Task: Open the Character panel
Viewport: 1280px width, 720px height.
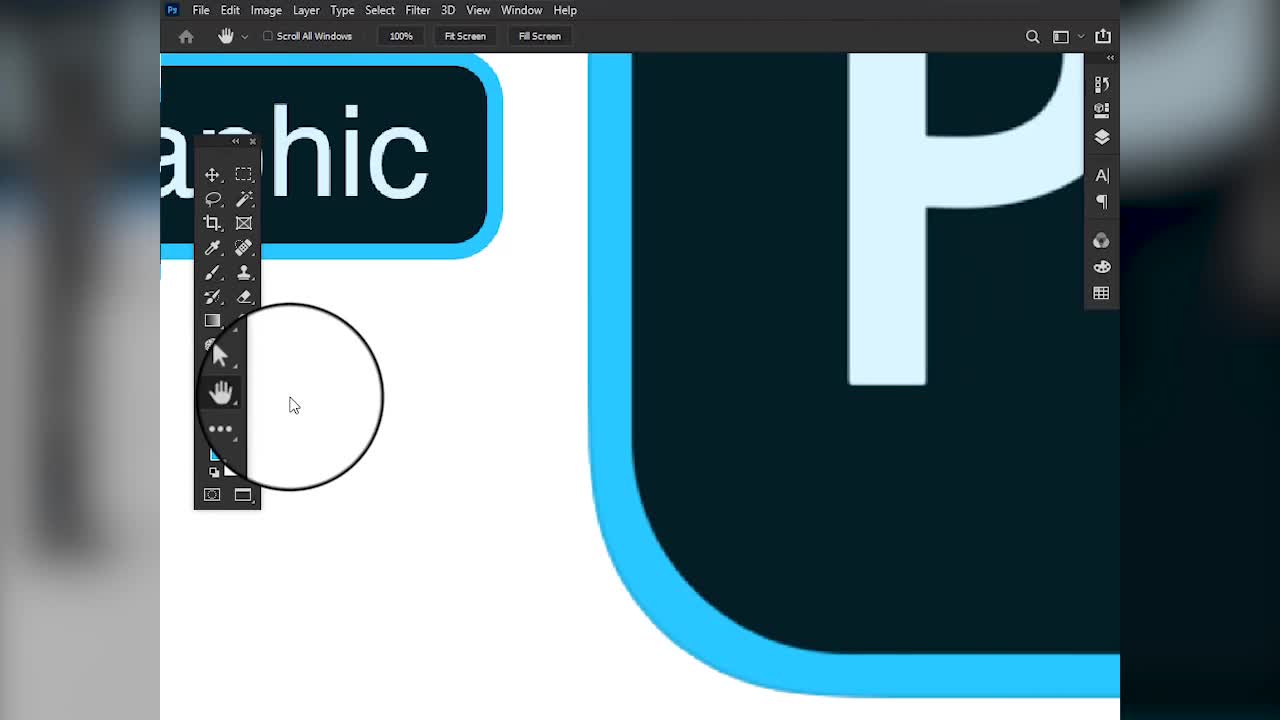Action: 1102,175
